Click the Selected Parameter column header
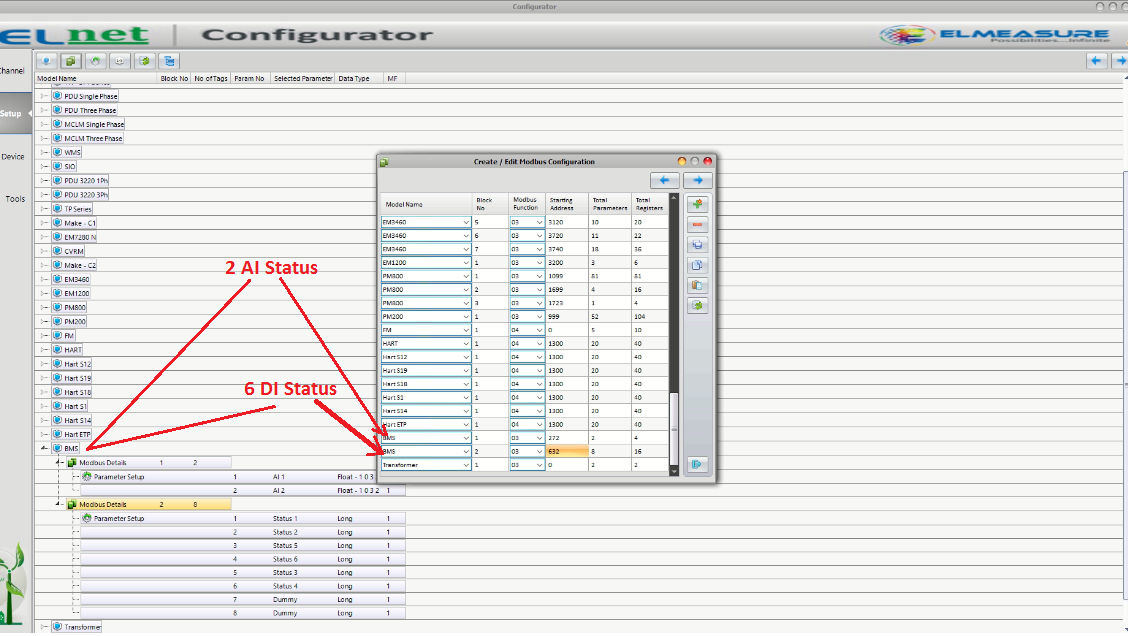1128x636 pixels. pyautogui.click(x=303, y=78)
